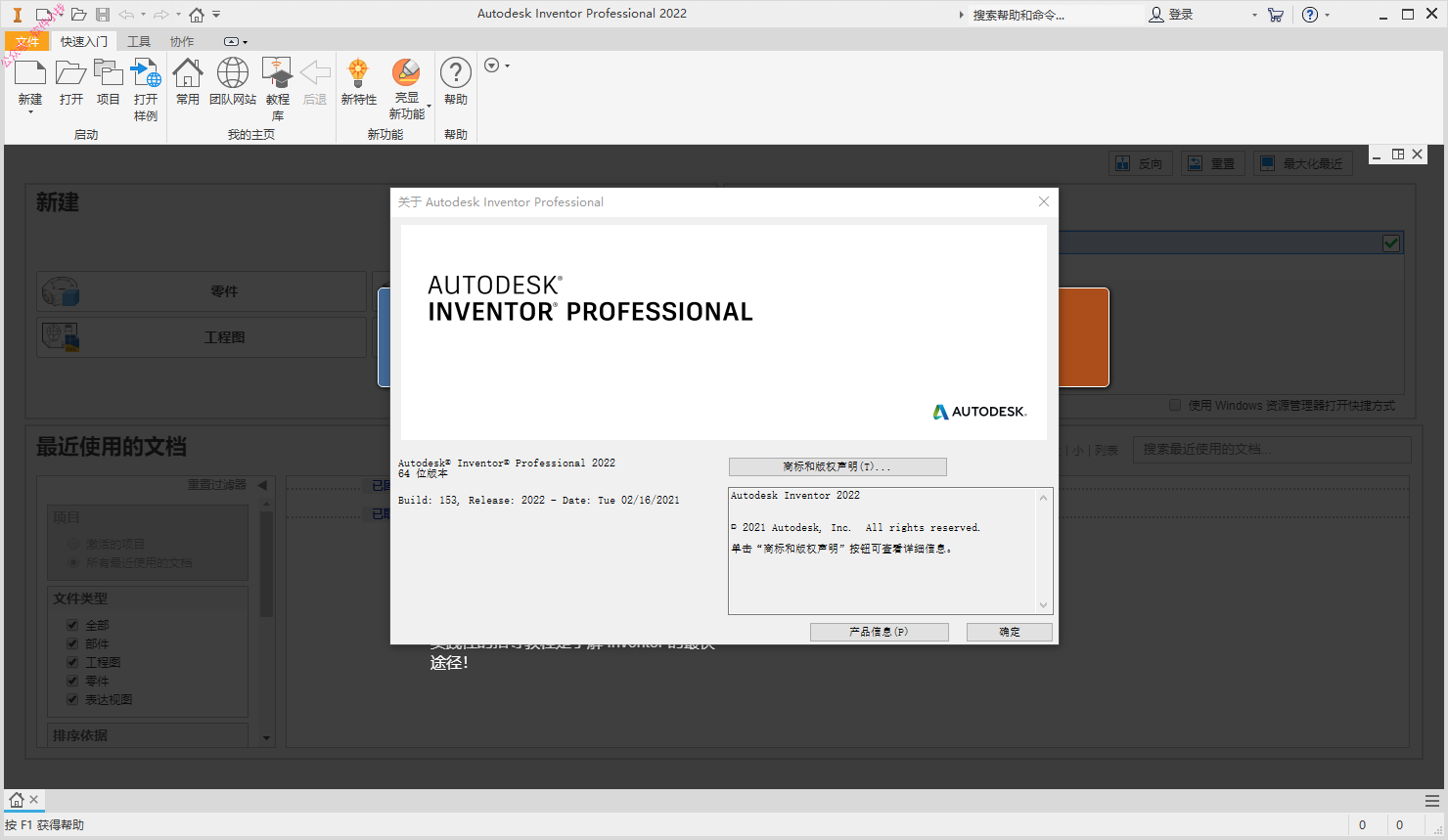Click the 重置 button on home page
This screenshot has height=840, width=1448.
click(1212, 163)
